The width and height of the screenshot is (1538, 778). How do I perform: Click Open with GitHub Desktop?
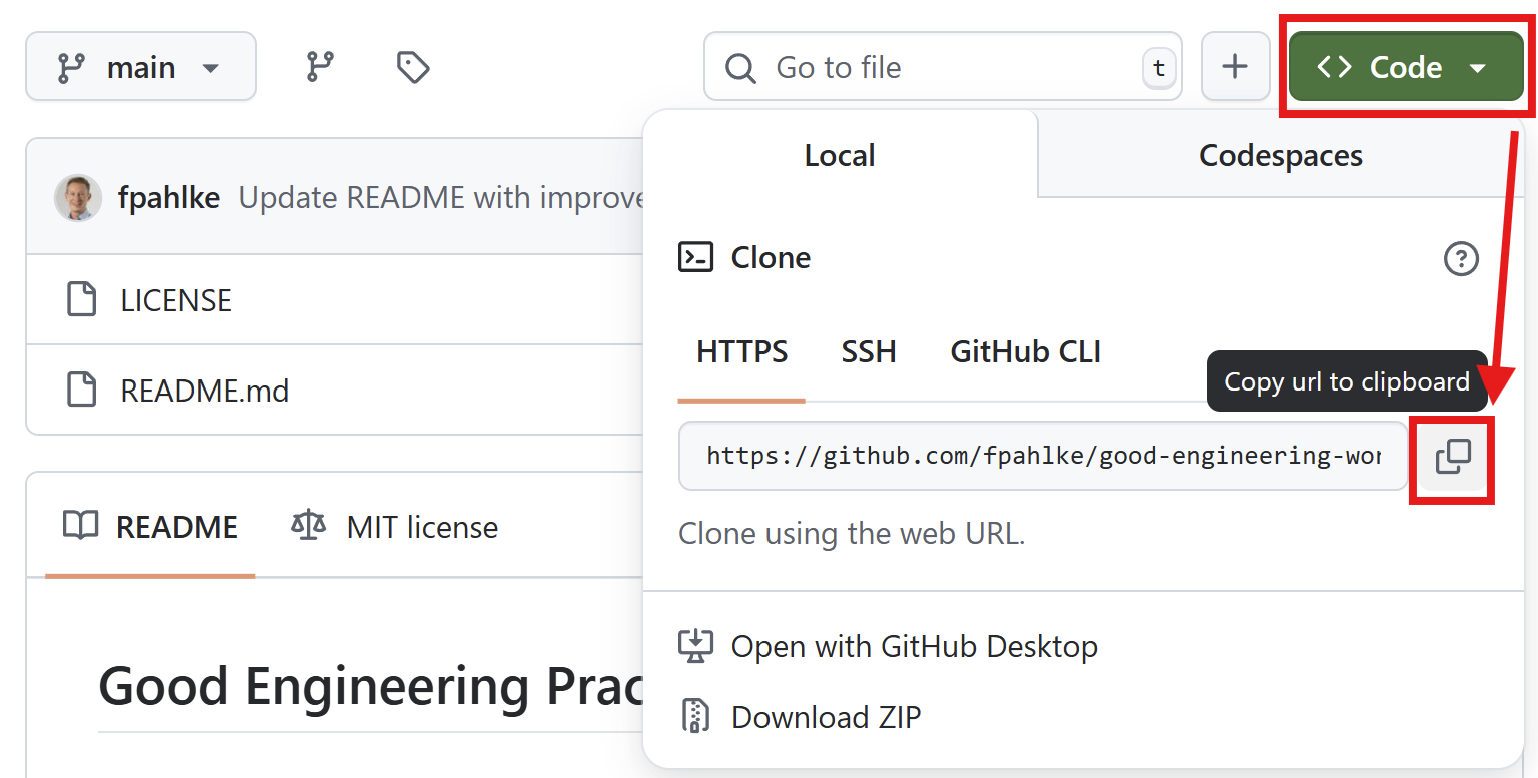913,647
